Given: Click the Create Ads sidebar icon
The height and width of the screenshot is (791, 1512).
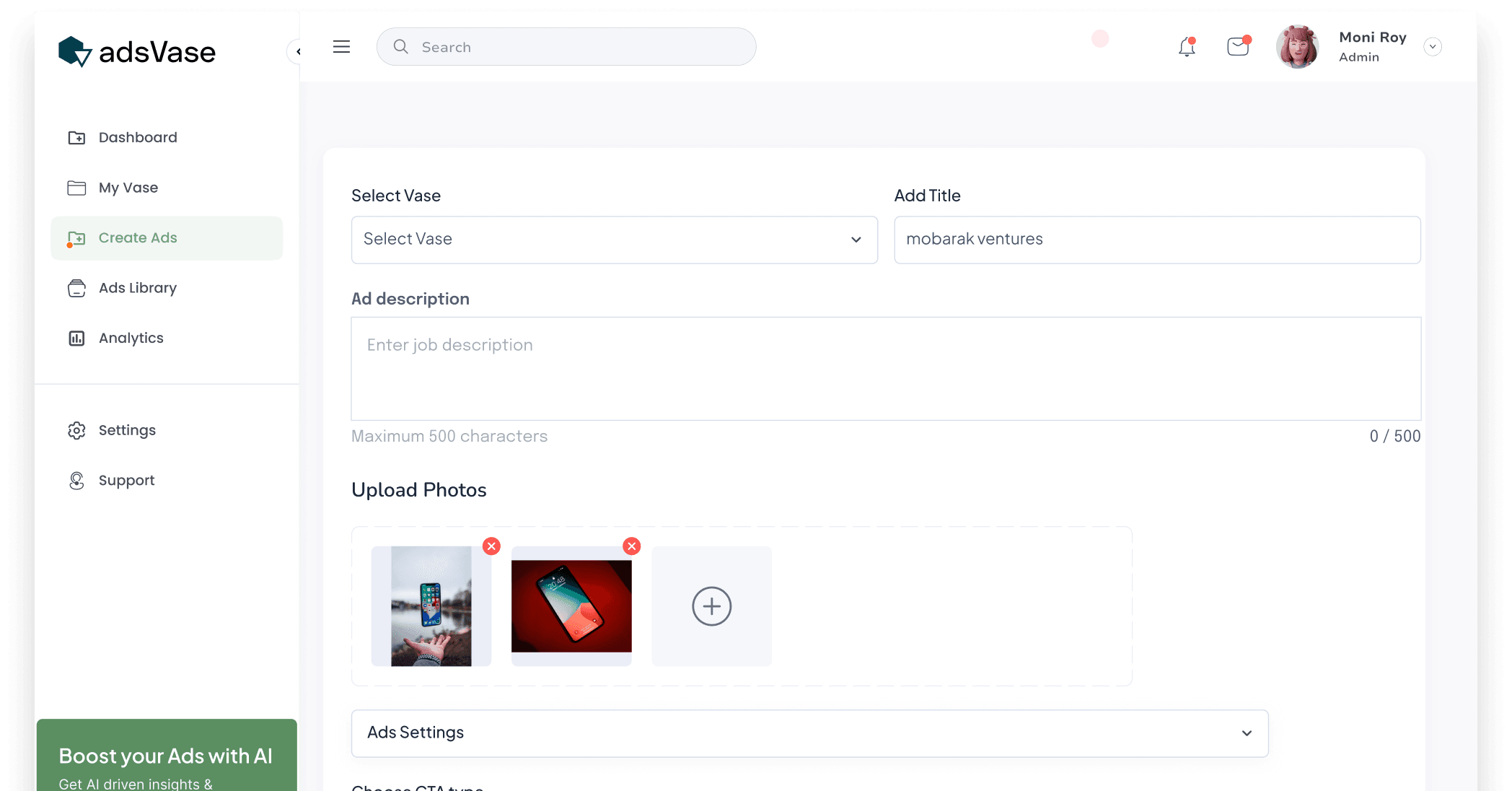Looking at the screenshot, I should (77, 237).
